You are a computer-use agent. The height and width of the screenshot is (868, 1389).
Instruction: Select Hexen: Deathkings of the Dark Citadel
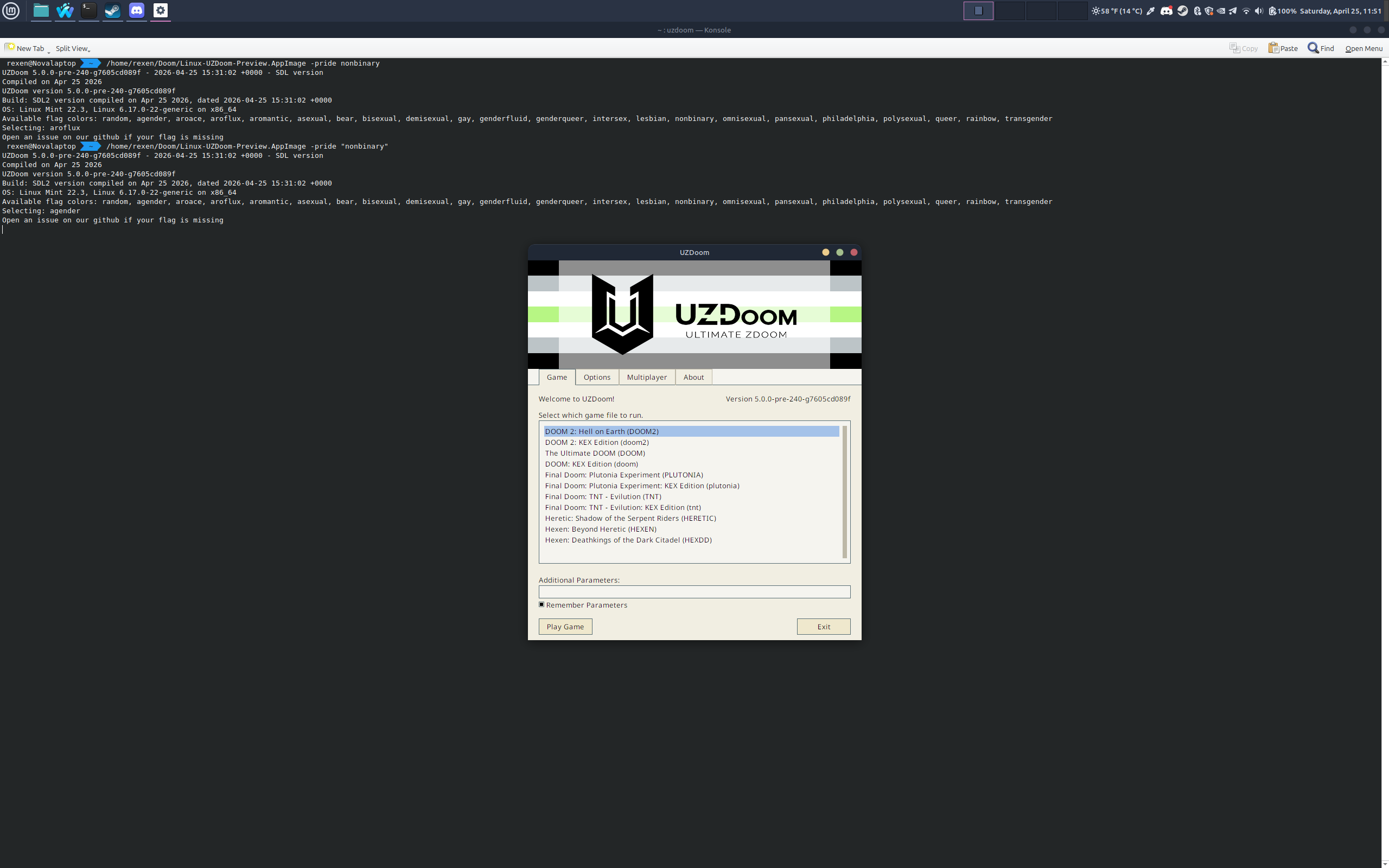click(x=691, y=540)
